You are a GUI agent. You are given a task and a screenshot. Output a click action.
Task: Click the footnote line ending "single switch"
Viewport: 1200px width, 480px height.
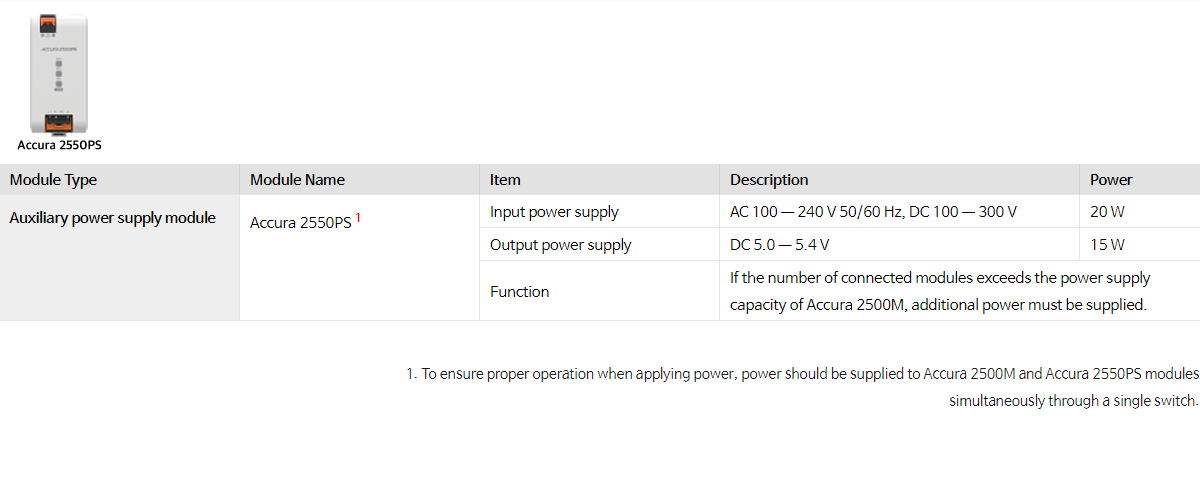(x=1072, y=401)
